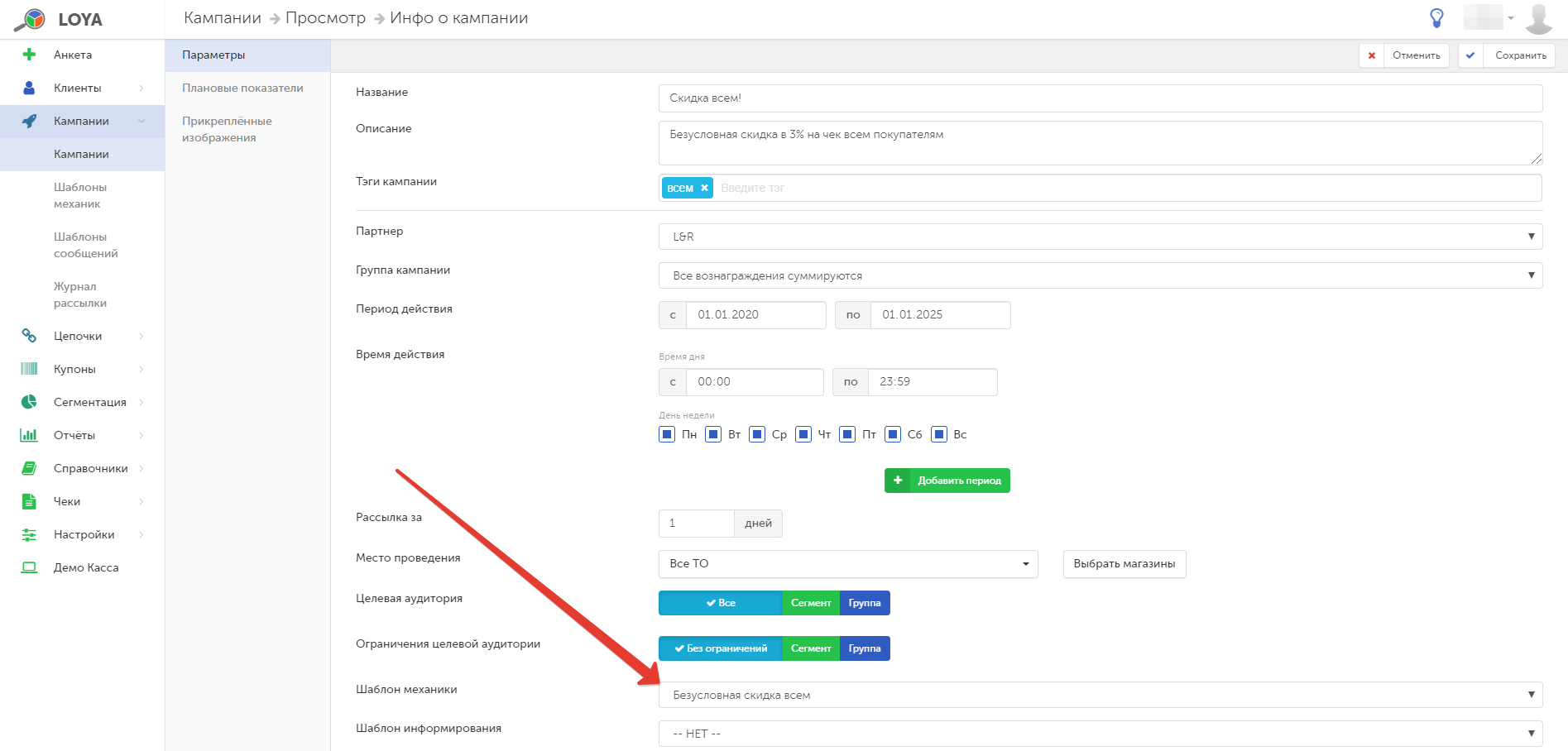Open the Прикреплённые изображения tab

tap(247, 130)
